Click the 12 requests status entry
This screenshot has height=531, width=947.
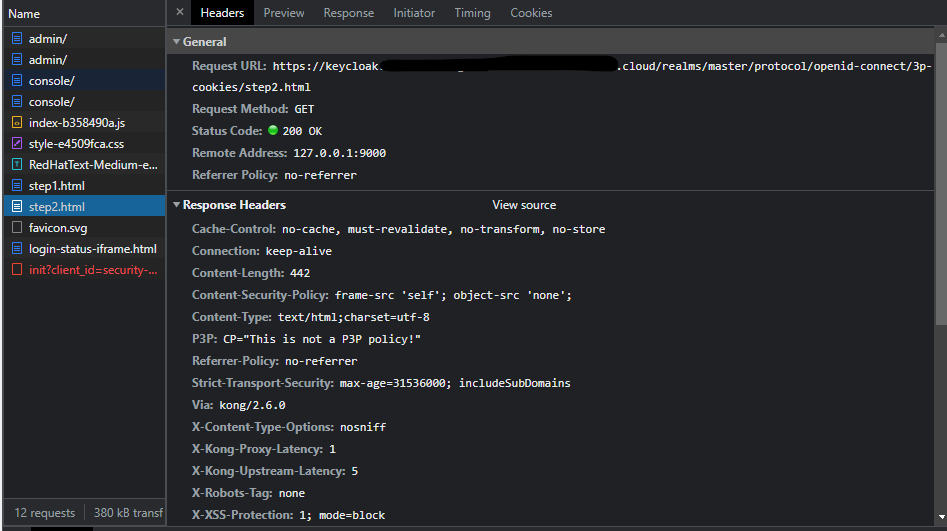click(45, 513)
